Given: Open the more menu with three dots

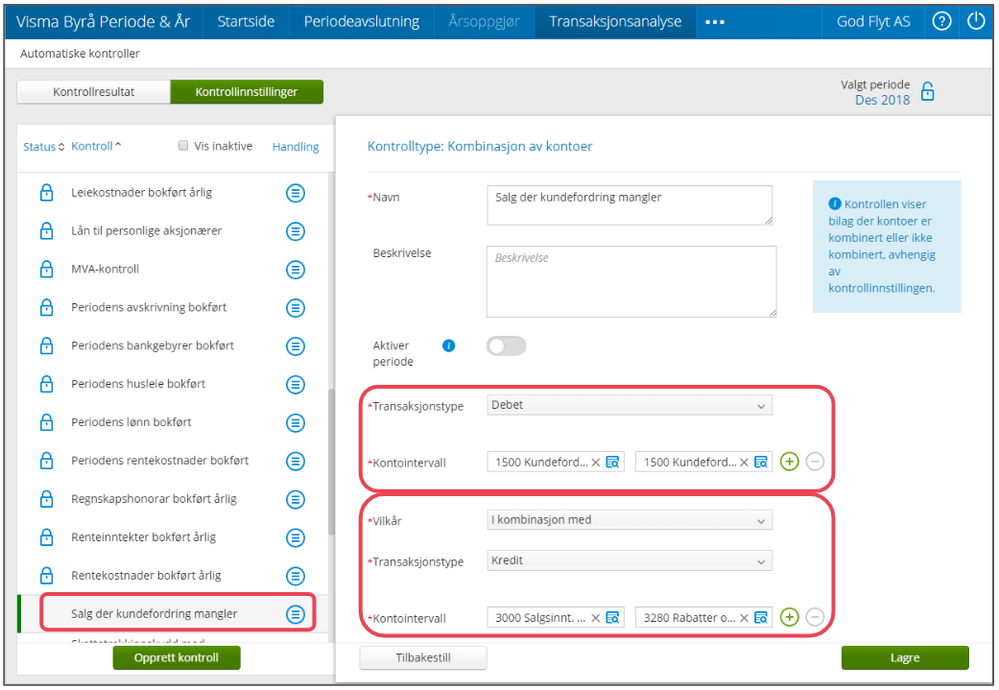Looking at the screenshot, I should (715, 22).
